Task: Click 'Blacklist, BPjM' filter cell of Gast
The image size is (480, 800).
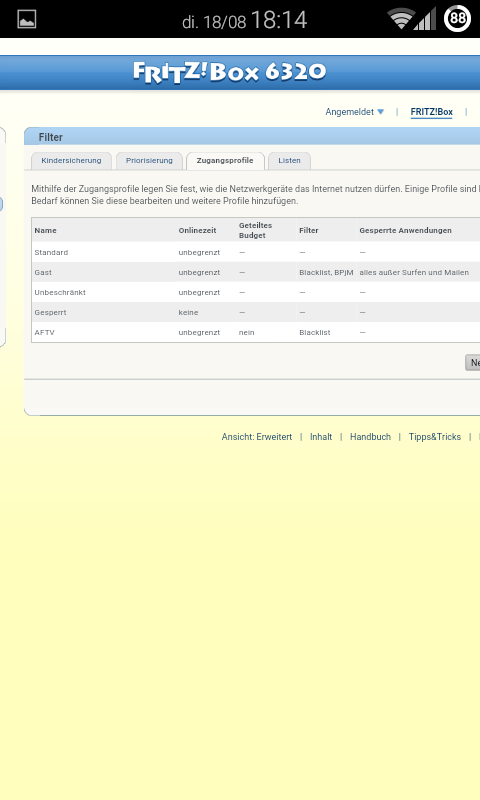Action: pos(326,272)
